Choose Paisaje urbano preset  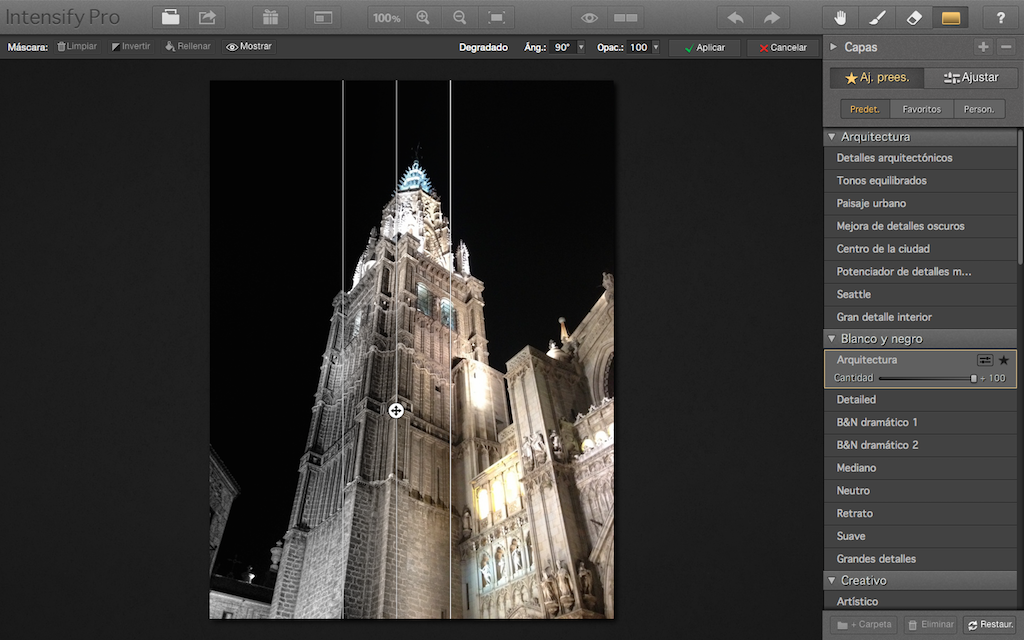tap(920, 204)
